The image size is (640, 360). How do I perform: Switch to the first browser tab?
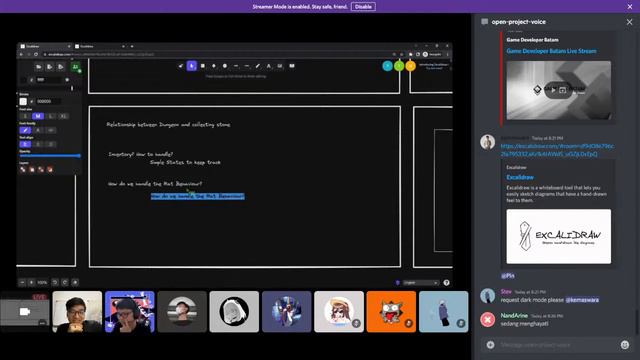tap(45, 46)
